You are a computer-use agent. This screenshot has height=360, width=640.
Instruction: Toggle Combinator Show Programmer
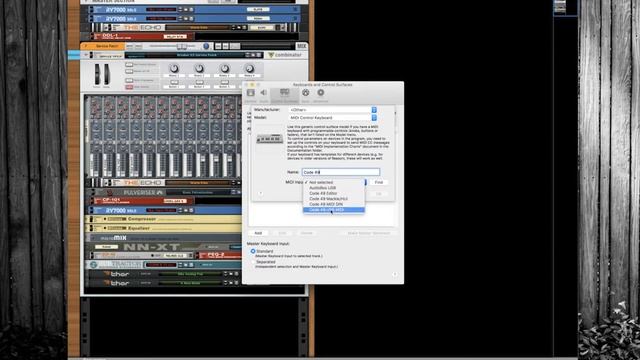coord(129,80)
